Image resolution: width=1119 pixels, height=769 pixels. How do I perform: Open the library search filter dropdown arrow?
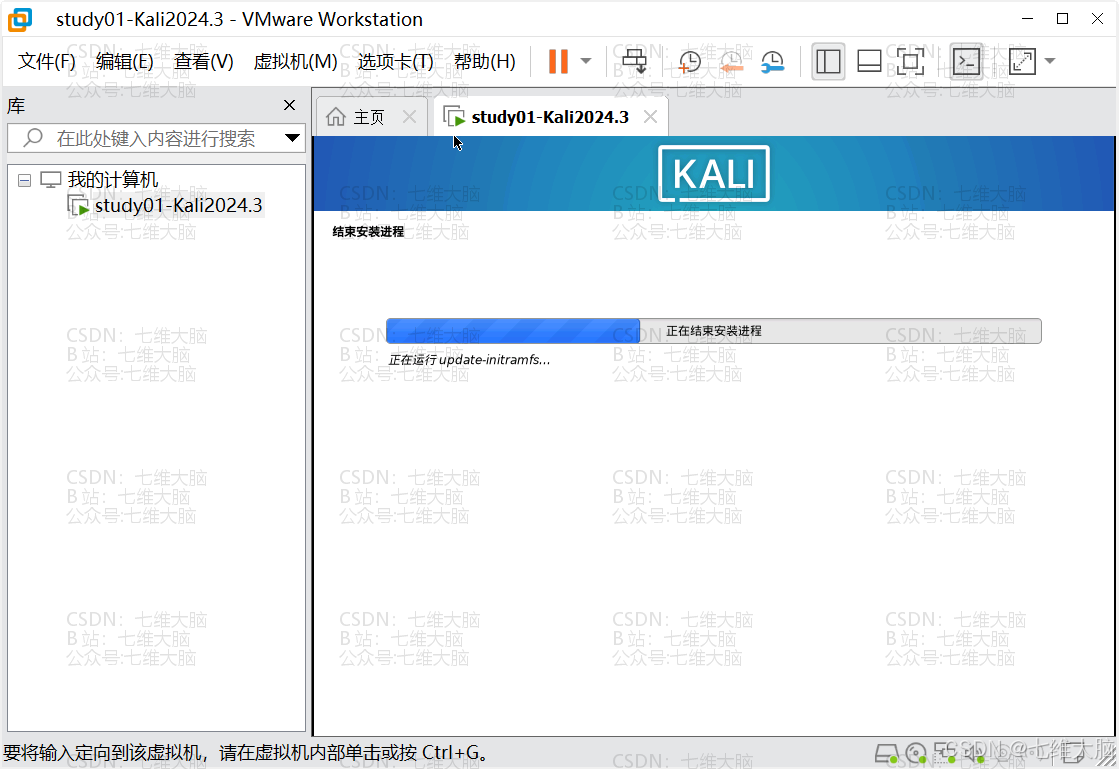pos(292,138)
